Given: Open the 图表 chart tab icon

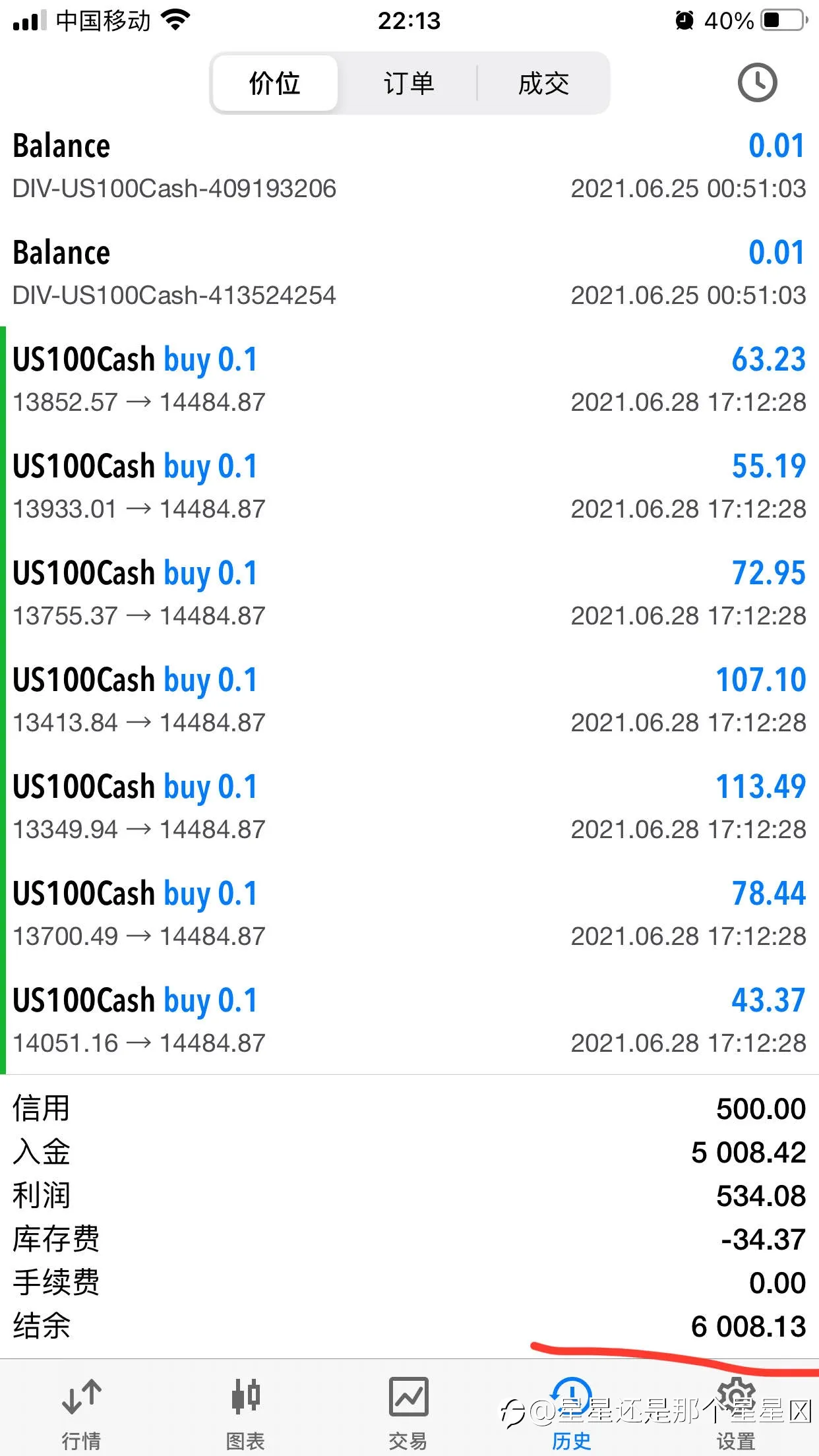Looking at the screenshot, I should 245,1397.
